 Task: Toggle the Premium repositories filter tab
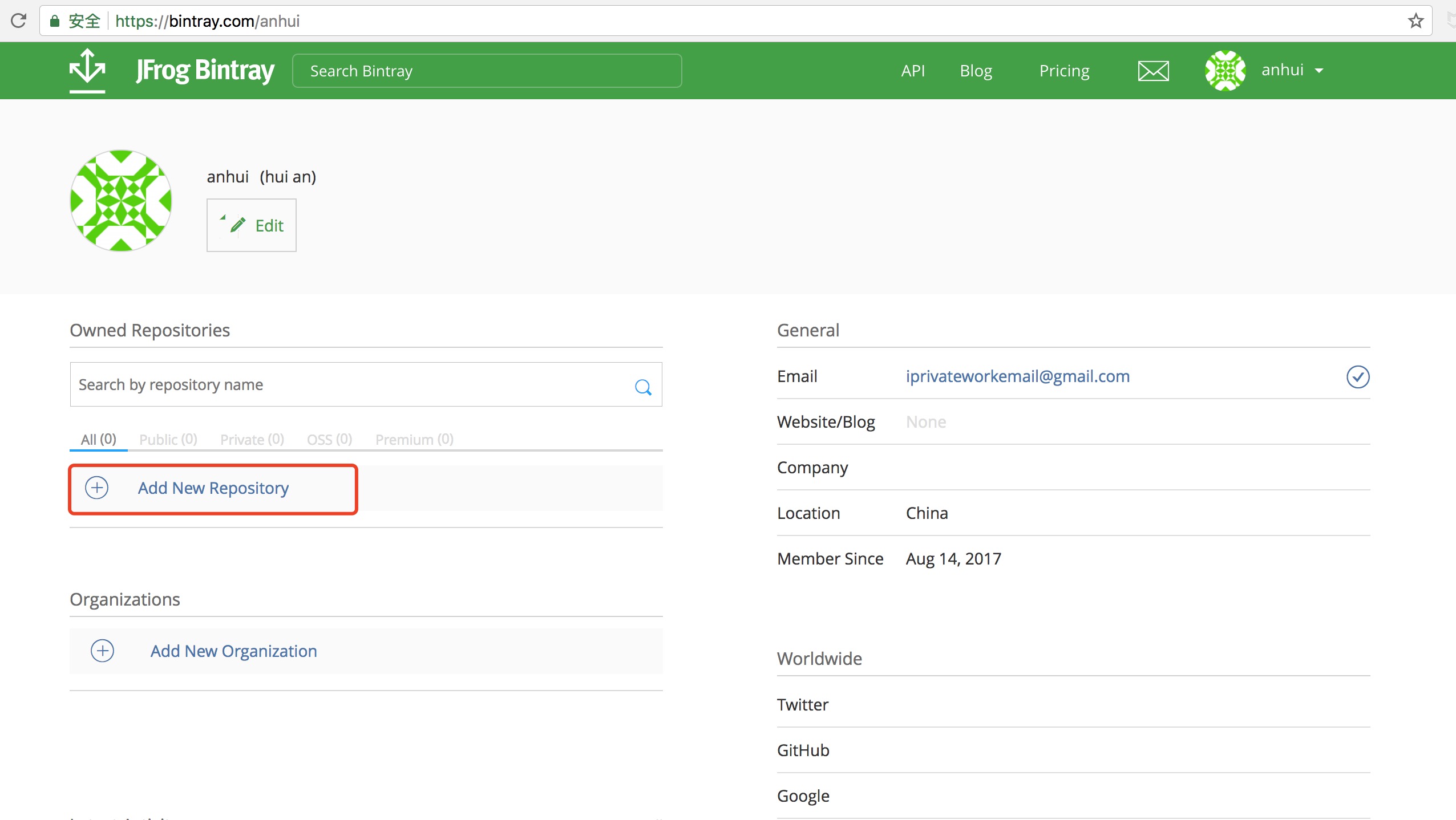pos(414,439)
